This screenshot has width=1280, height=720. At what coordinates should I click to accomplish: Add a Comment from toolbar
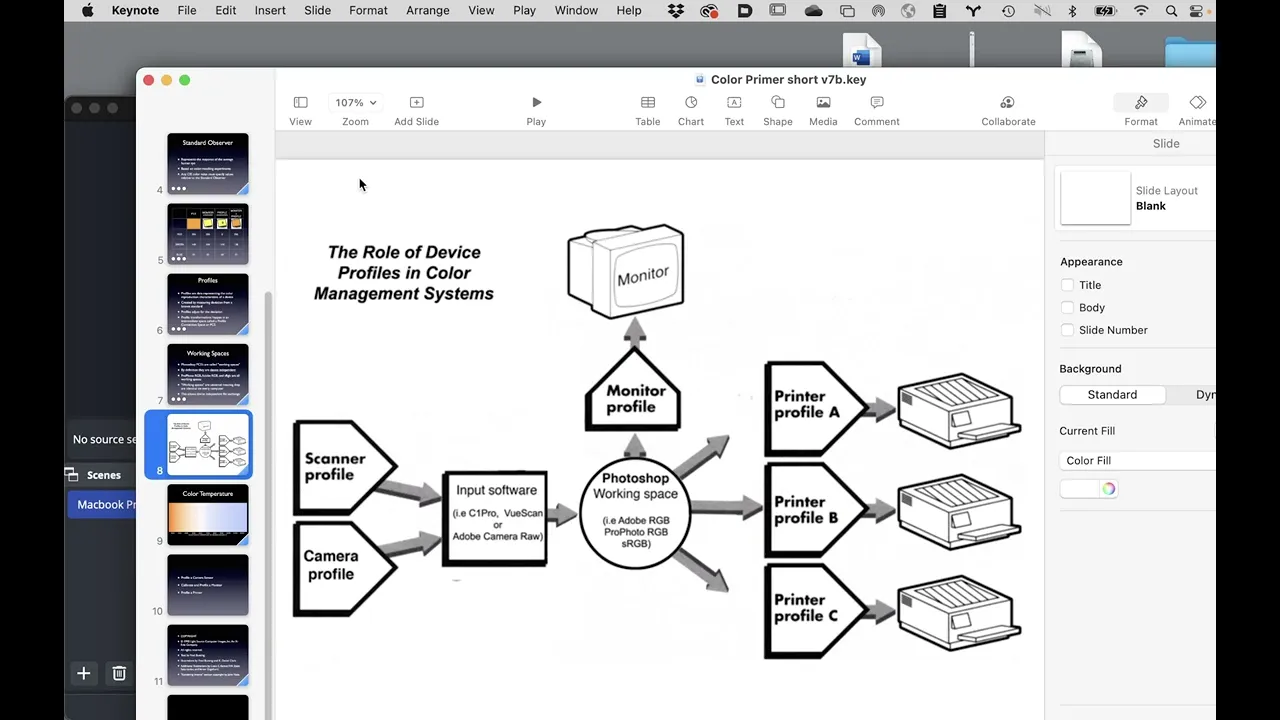pos(877,110)
